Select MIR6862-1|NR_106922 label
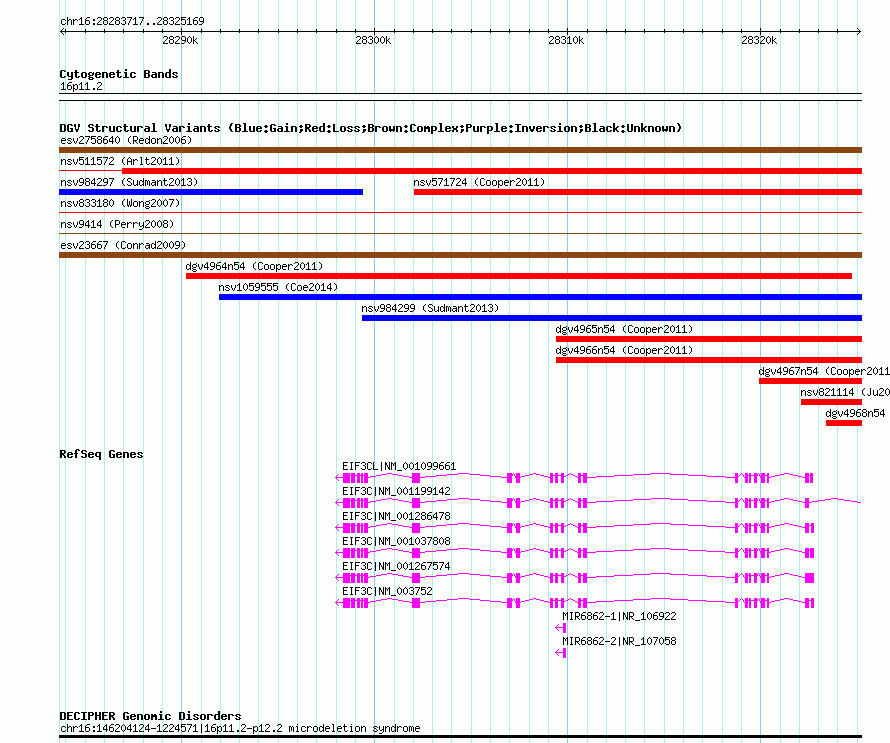The height and width of the screenshot is (743, 890). click(x=619, y=616)
